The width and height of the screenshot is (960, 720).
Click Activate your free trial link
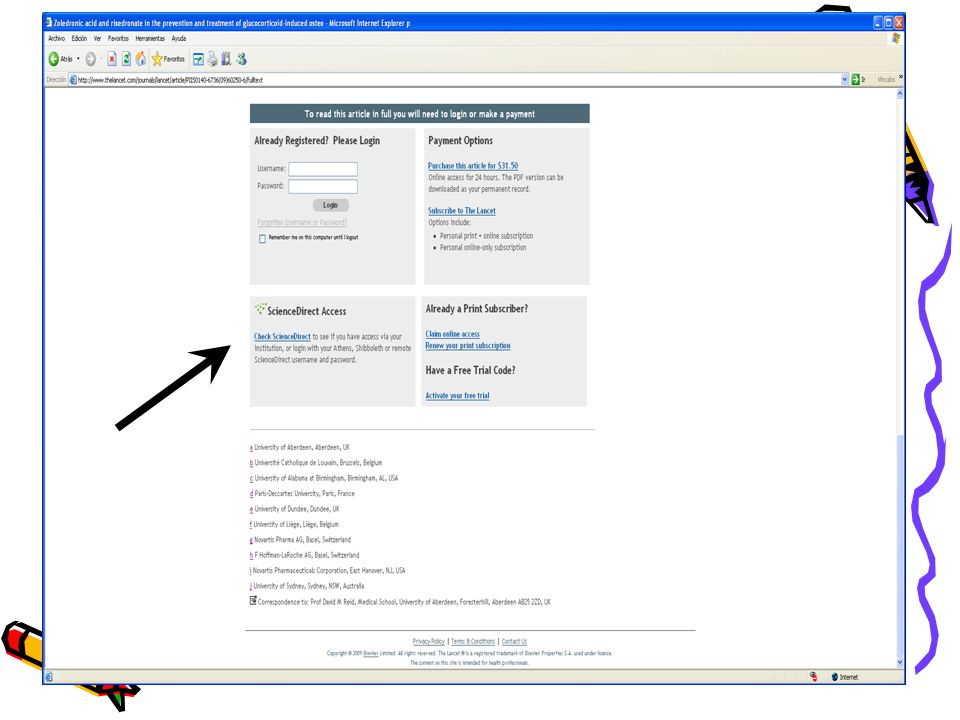[x=457, y=396]
